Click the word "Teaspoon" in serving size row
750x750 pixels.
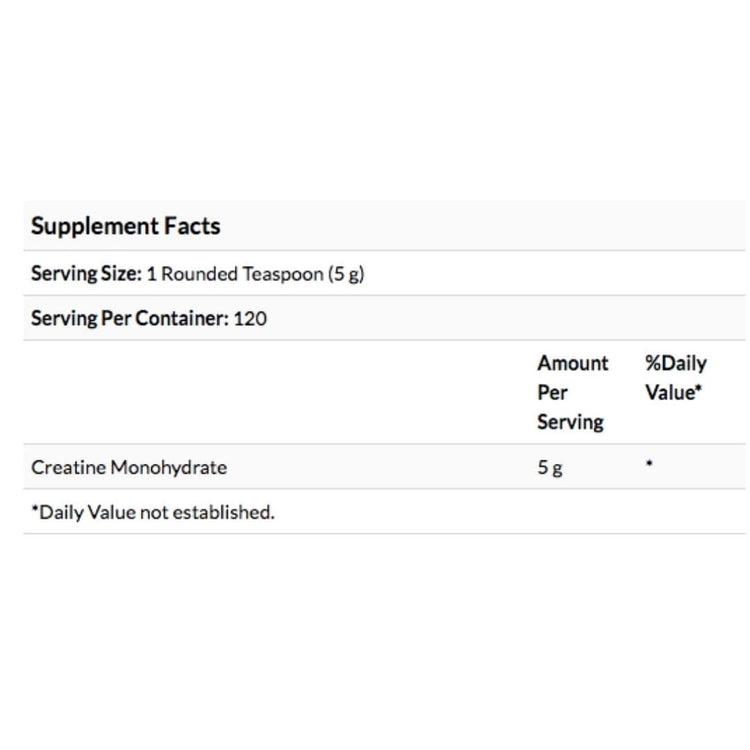pos(281,273)
